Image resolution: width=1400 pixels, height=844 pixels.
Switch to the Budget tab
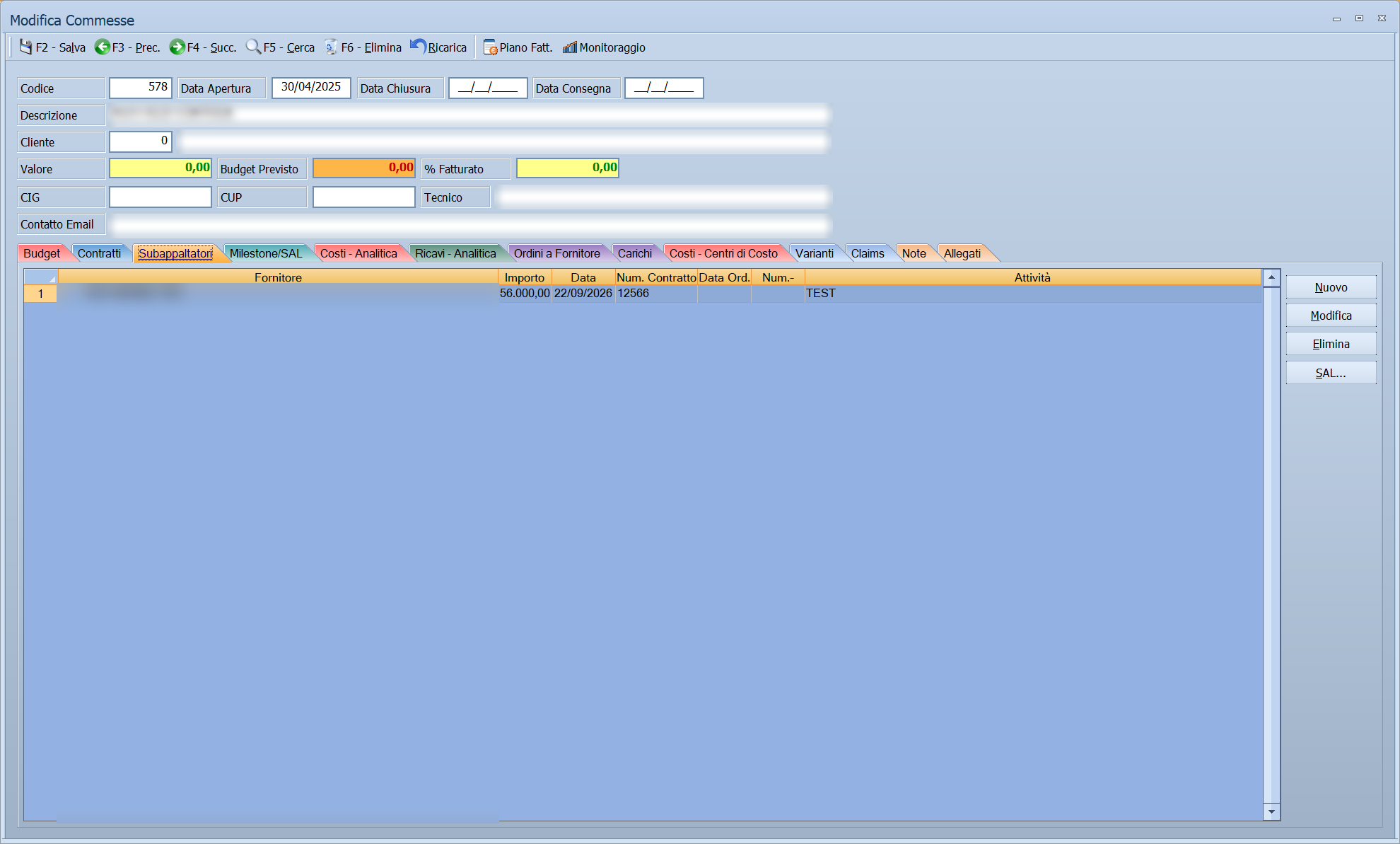click(x=42, y=253)
